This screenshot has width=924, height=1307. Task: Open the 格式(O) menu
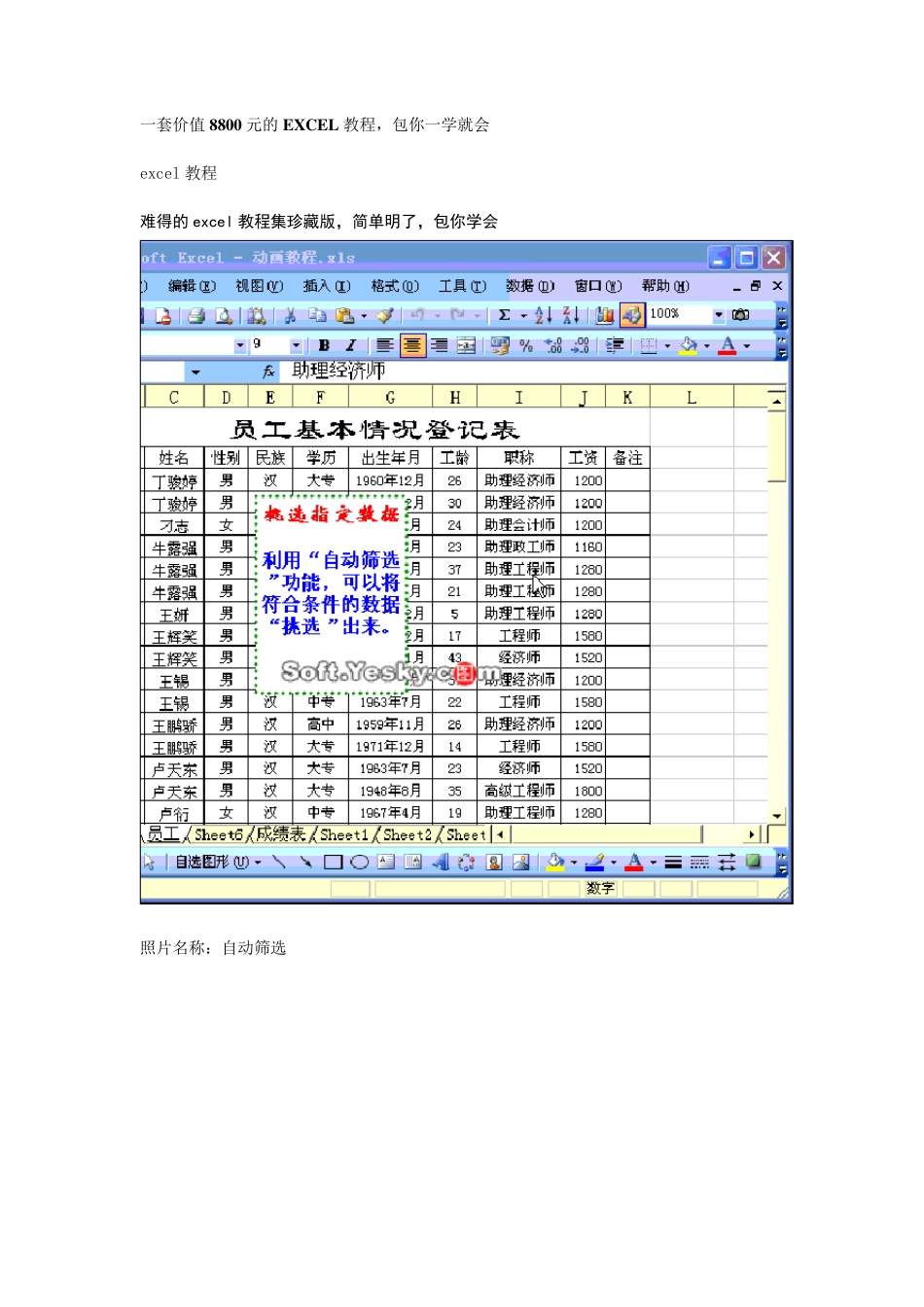pyautogui.click(x=394, y=286)
